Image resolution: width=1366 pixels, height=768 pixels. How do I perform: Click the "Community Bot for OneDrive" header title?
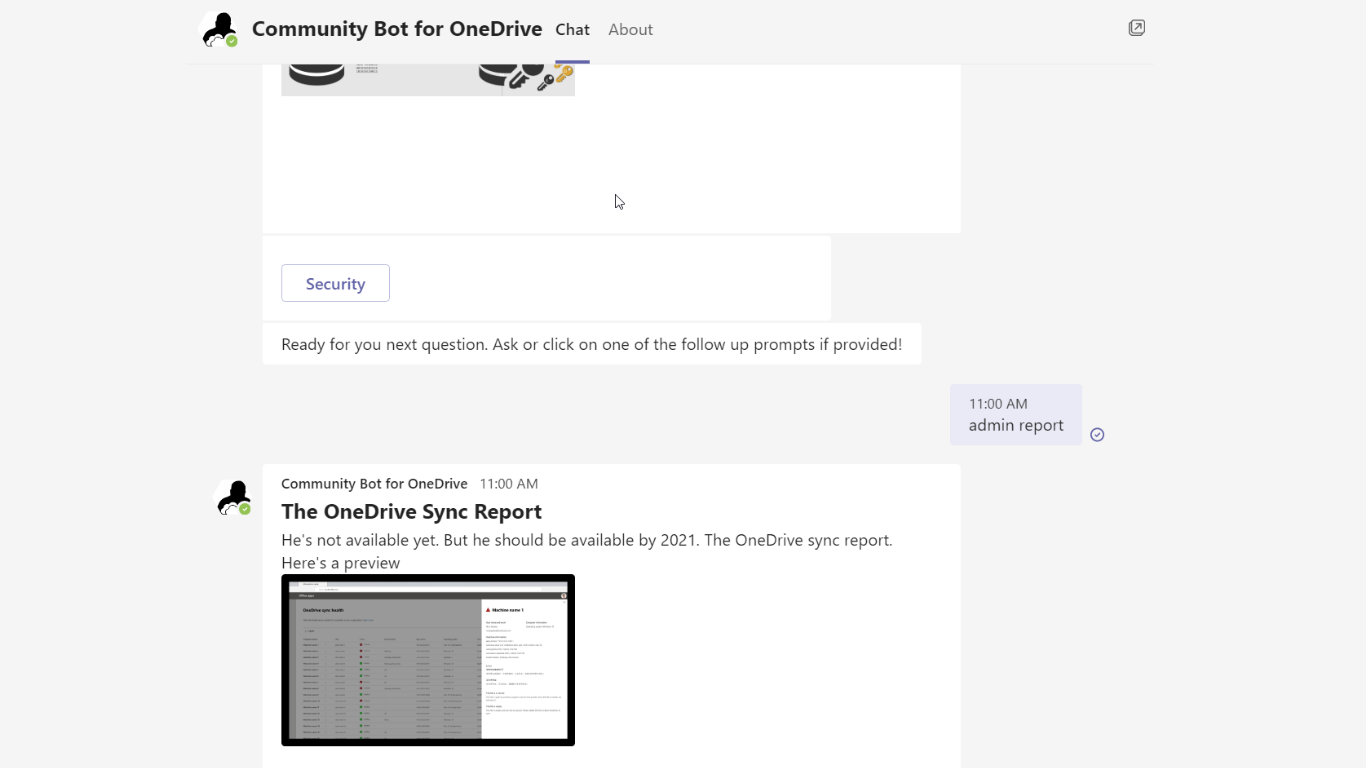coord(397,29)
